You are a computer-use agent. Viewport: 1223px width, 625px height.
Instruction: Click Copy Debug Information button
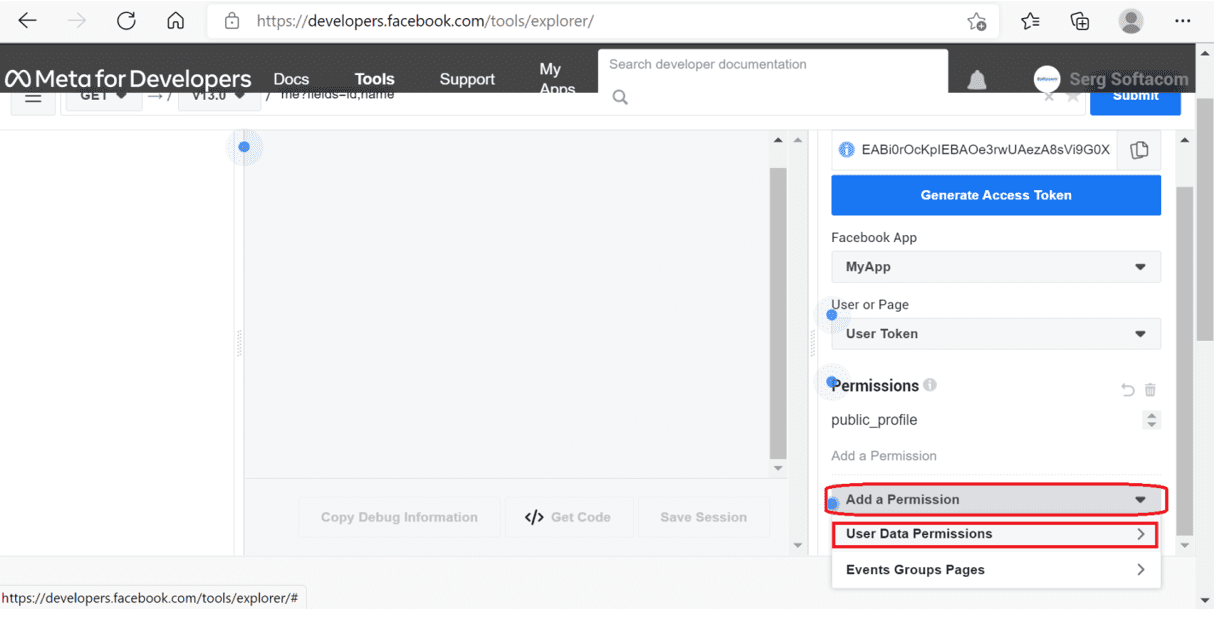pyautogui.click(x=399, y=517)
